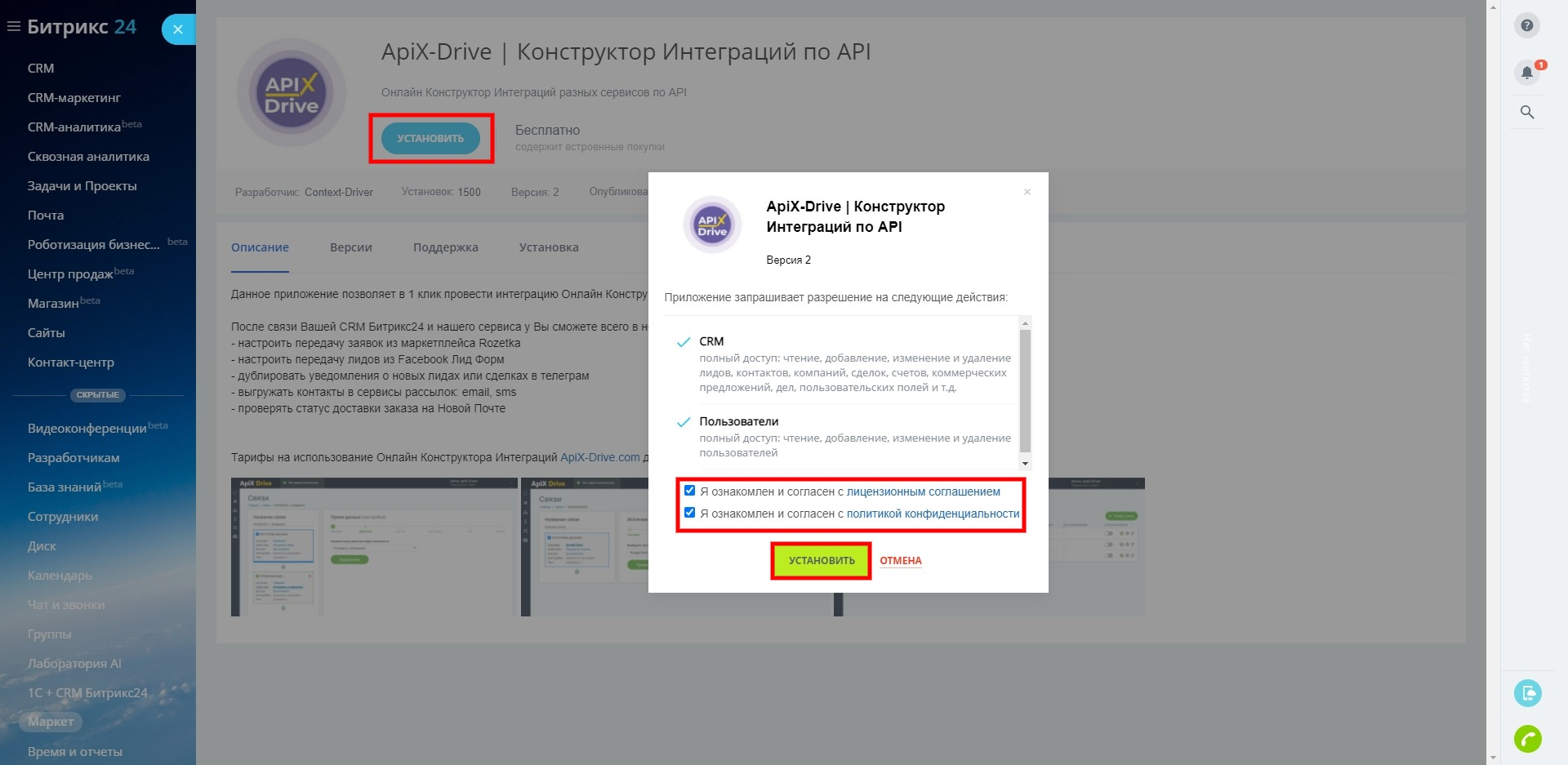Click the permissions list scrollbar thumb
The image size is (1568, 765).
1025,390
